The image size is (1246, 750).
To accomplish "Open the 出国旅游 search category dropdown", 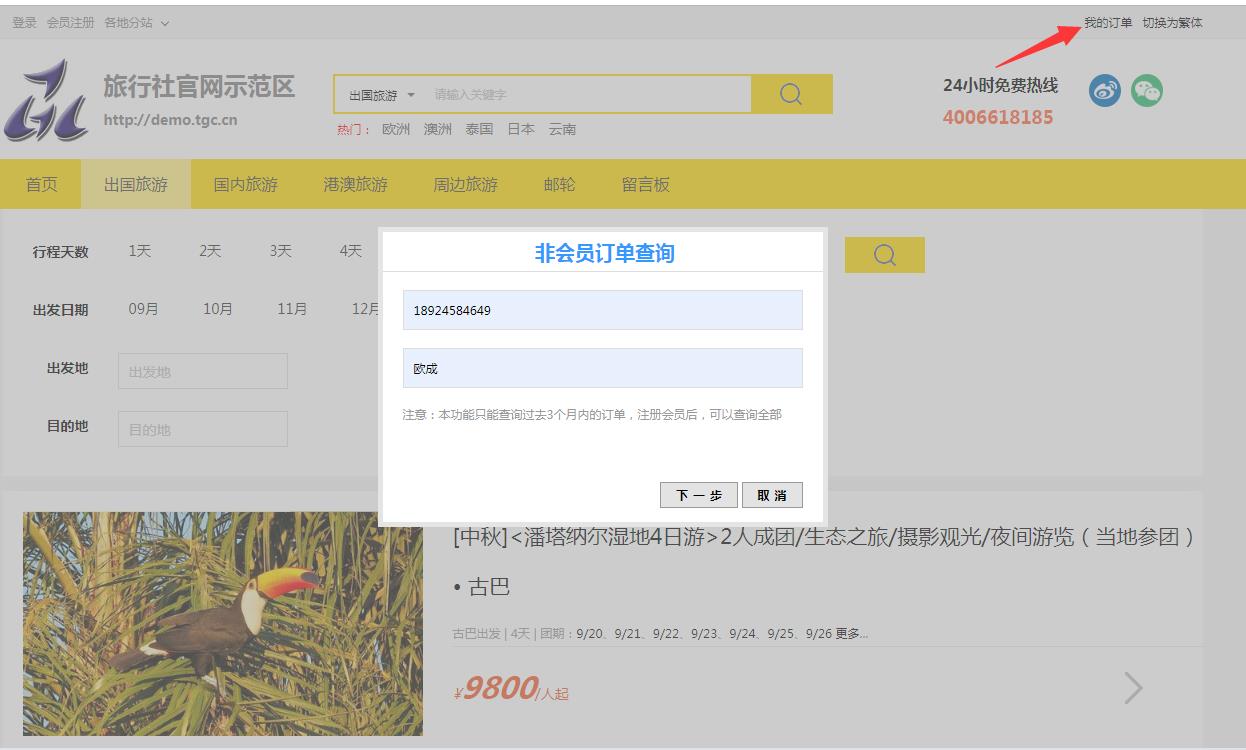I will (x=381, y=95).
